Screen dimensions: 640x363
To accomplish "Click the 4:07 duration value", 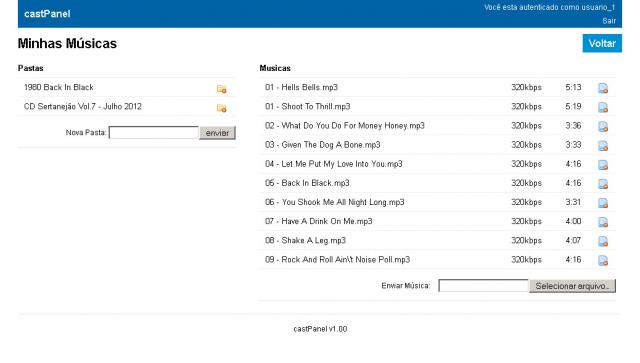I will coord(573,241).
